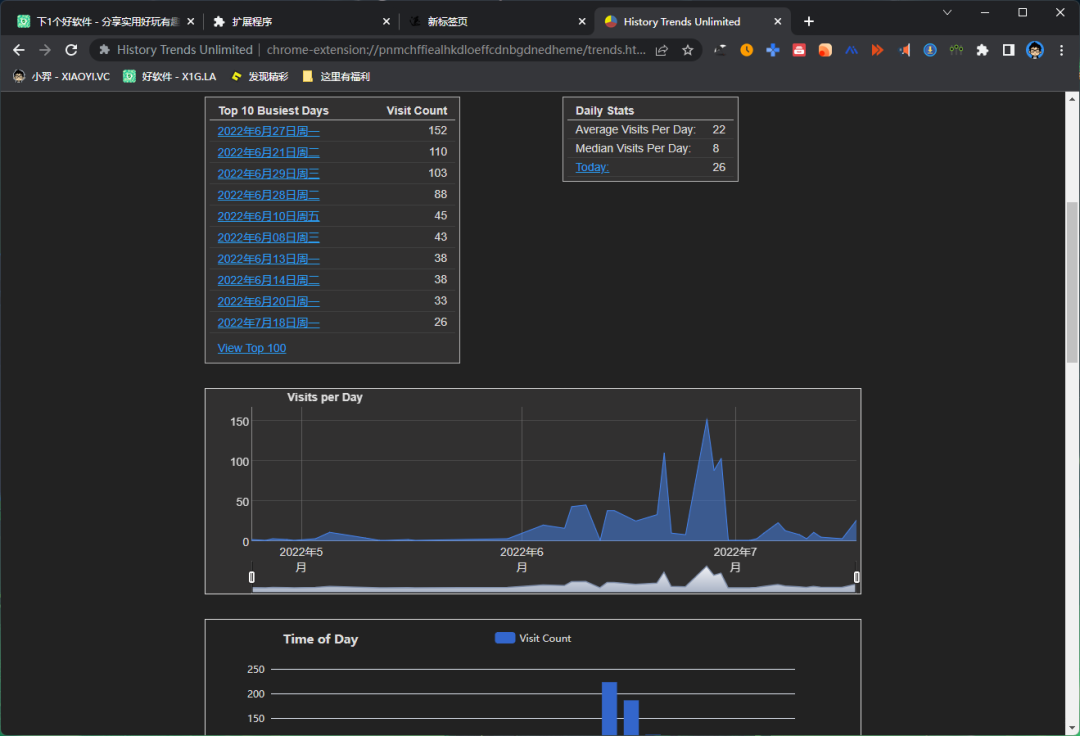
Task: Open the 2022年6月27日周一 busiest day link
Action: [268, 131]
